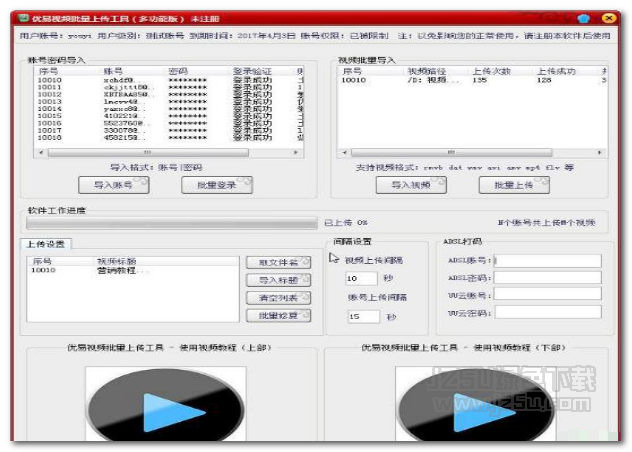This screenshot has height=452, width=632.
Task: Click the 已上传 0% status text
Action: 346,223
